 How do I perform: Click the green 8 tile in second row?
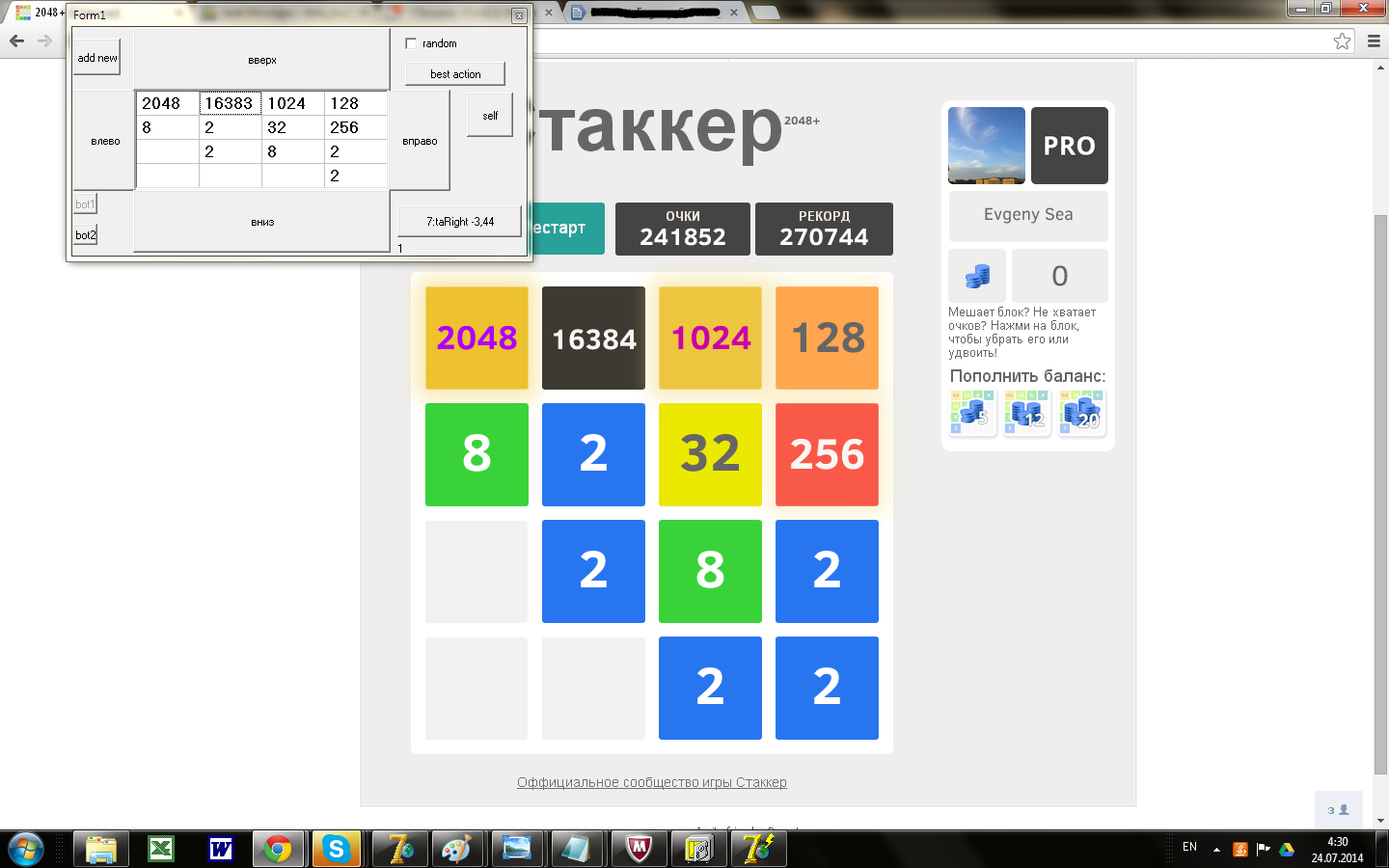click(477, 454)
